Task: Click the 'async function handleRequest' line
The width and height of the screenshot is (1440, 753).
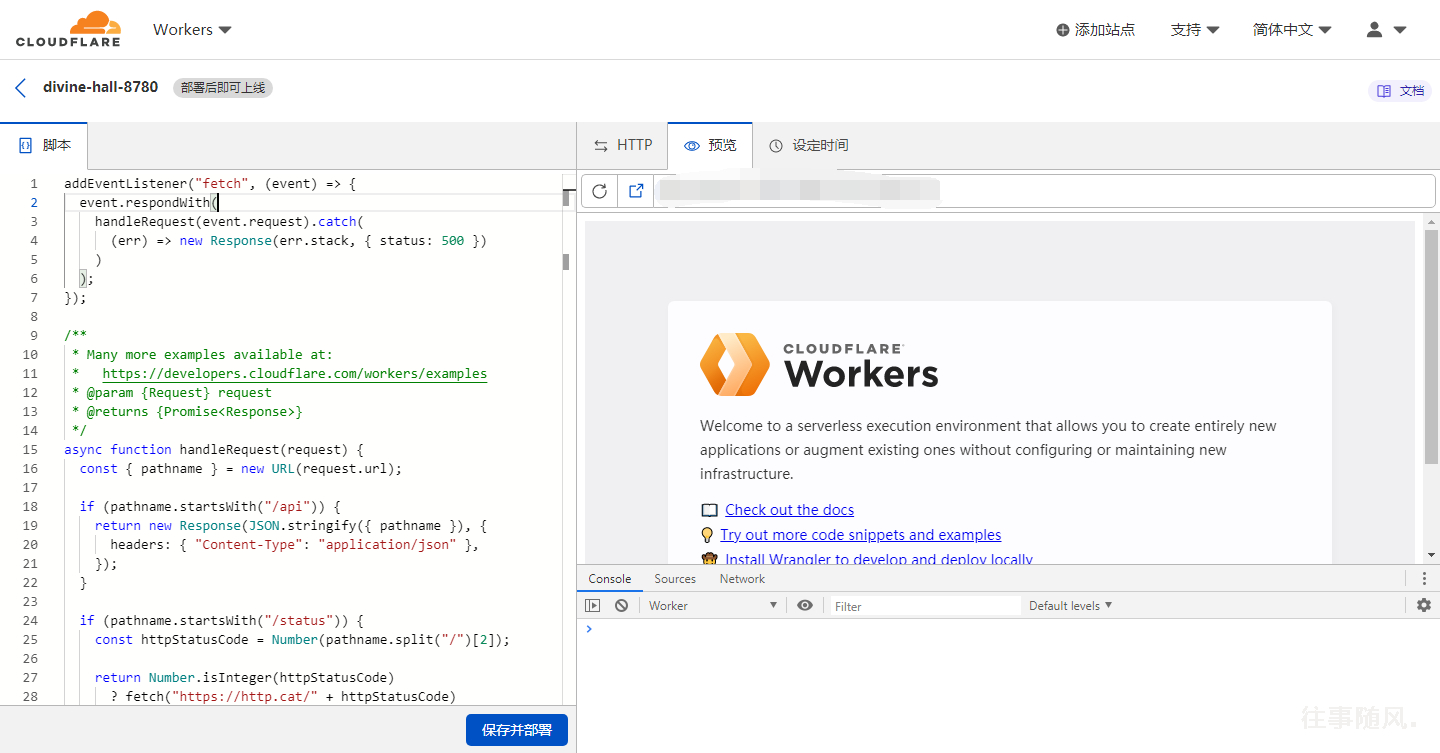Action: (x=214, y=450)
